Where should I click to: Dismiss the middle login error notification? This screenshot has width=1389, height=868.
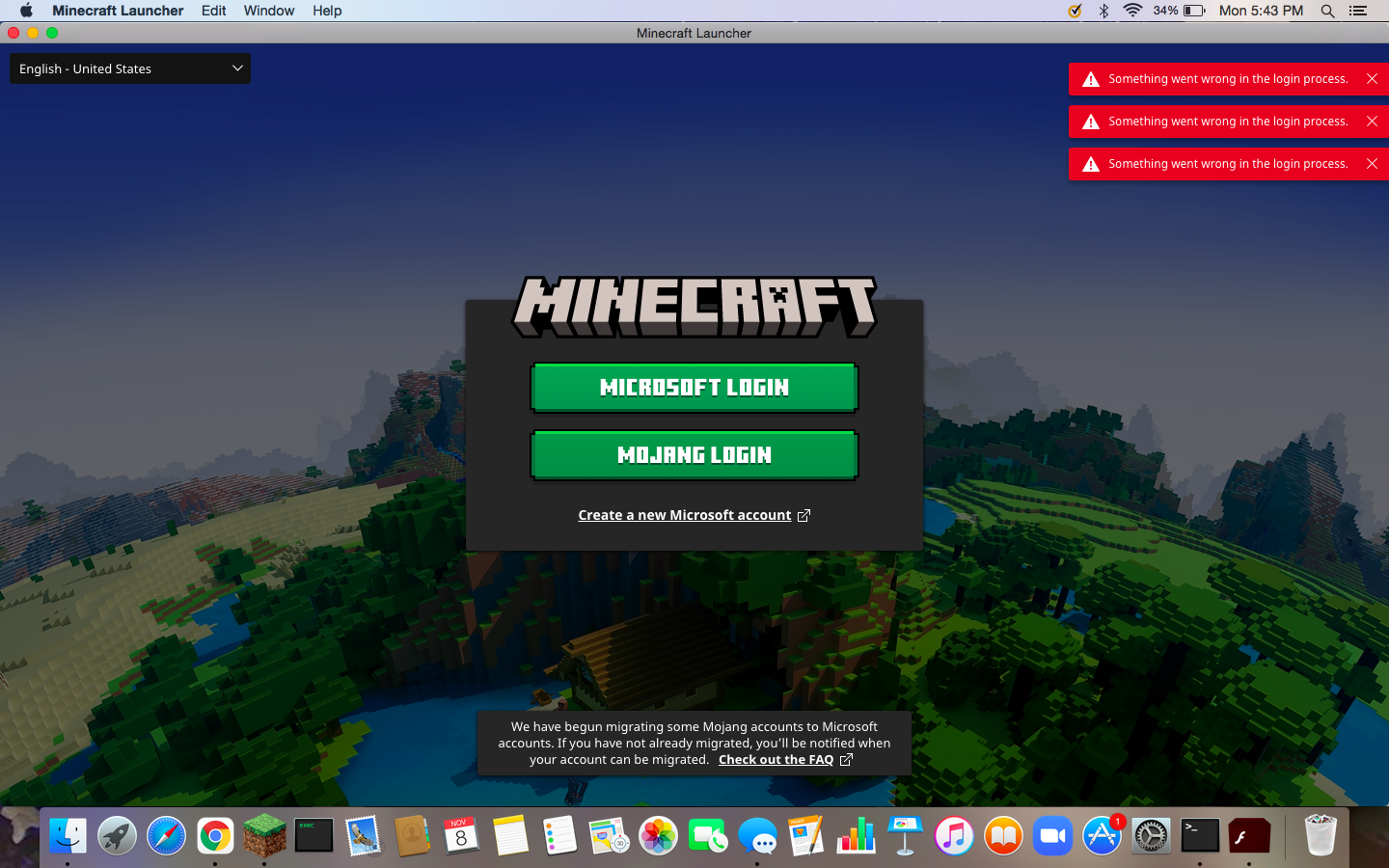click(x=1372, y=122)
